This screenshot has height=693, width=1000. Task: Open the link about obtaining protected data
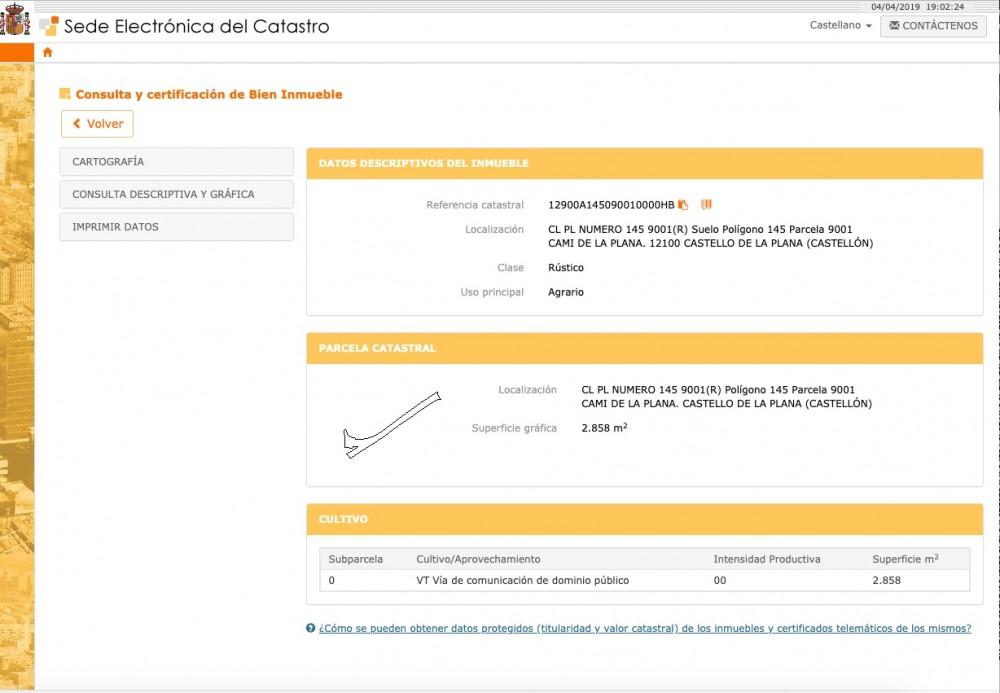click(644, 629)
